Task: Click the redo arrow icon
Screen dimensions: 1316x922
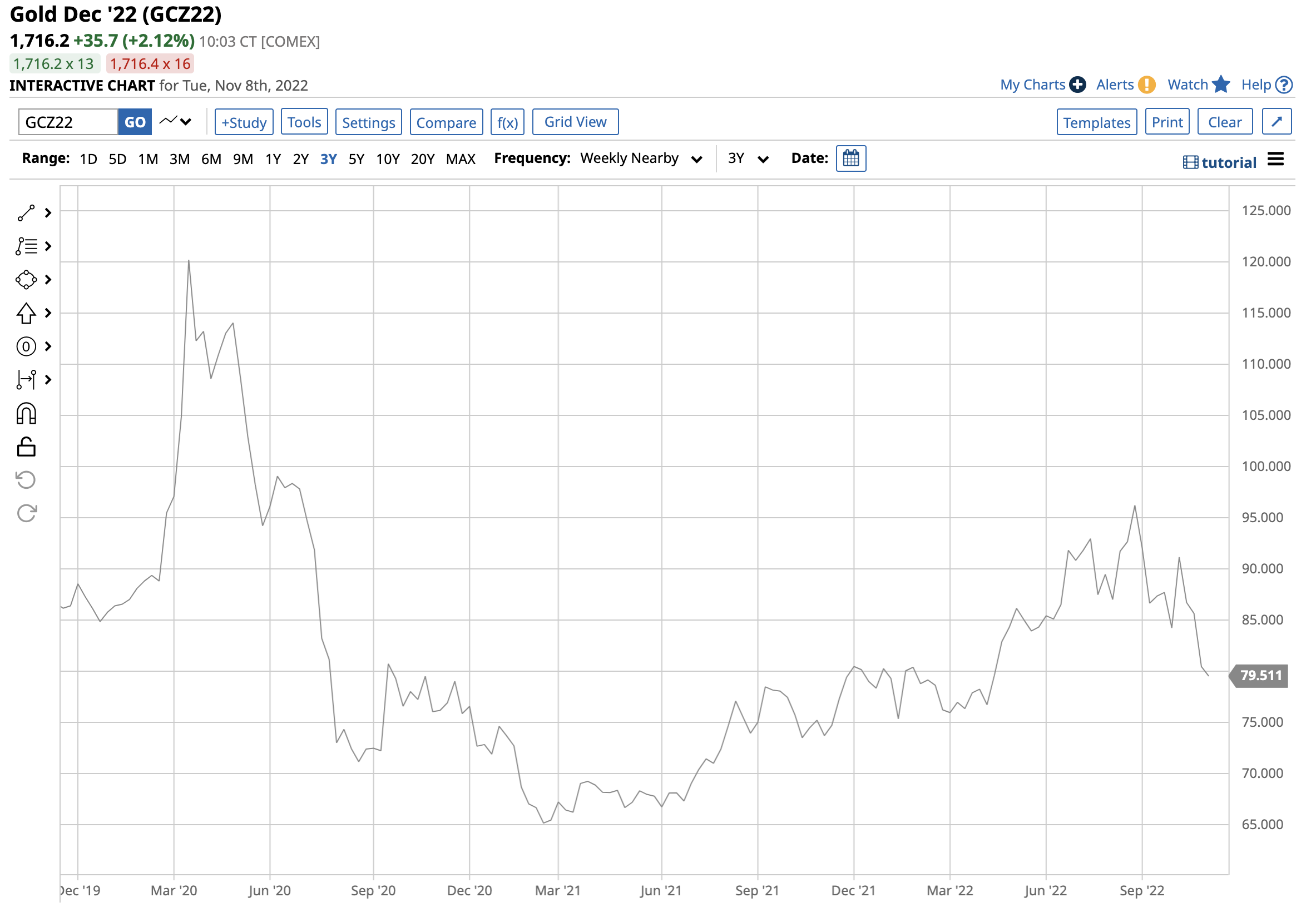Action: click(26, 513)
